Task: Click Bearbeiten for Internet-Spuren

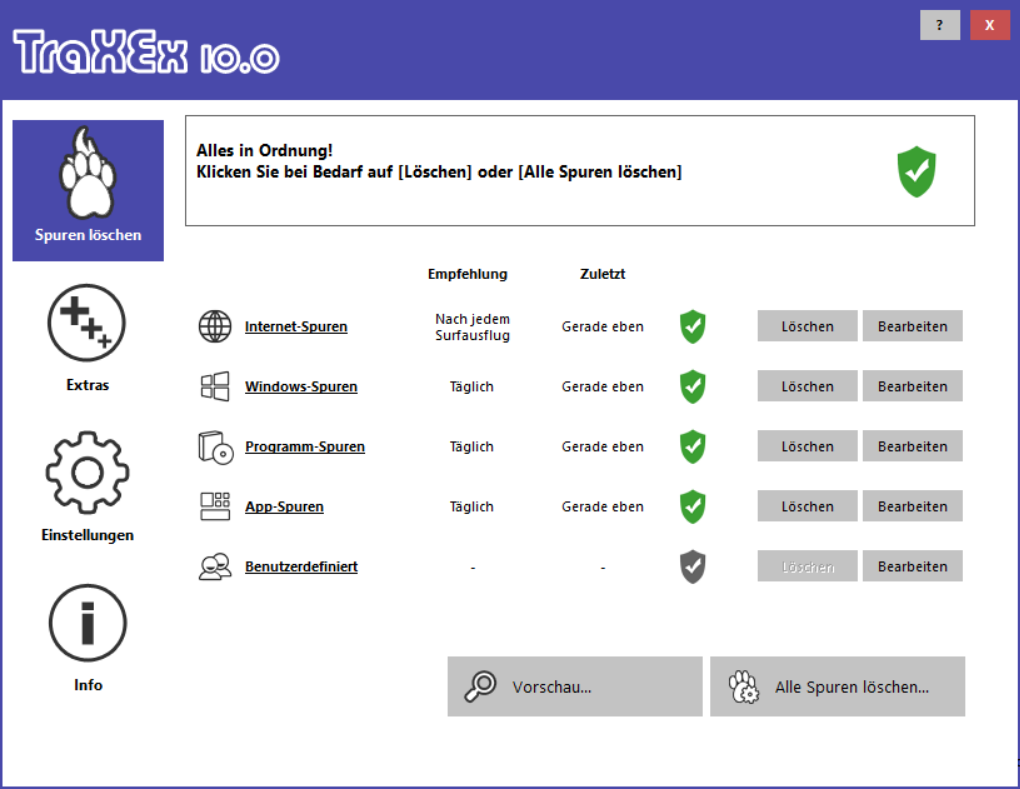Action: (913, 326)
